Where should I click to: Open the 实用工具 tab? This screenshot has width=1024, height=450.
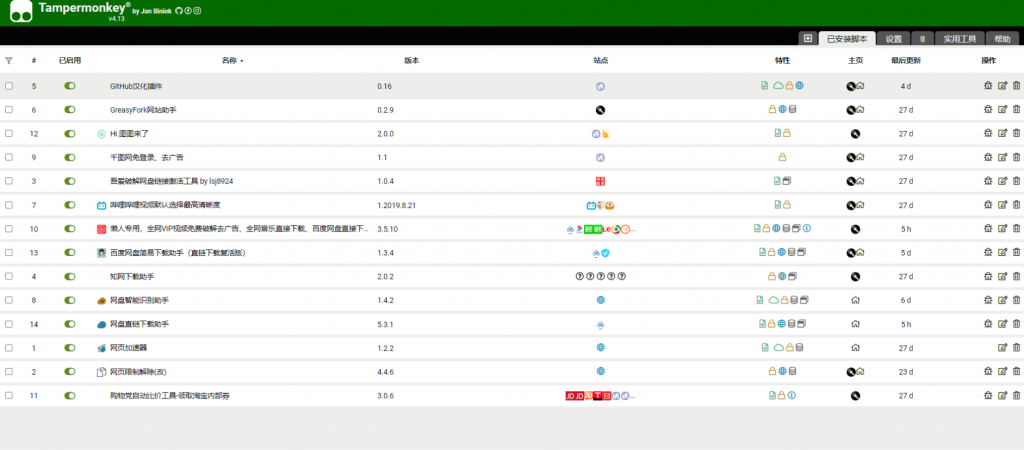(x=959, y=39)
